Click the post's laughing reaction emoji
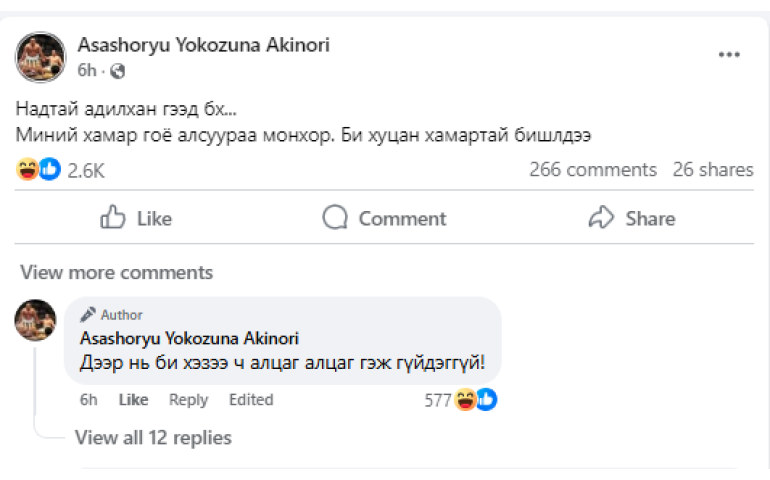Viewport: 770px width, 480px height. coord(27,170)
